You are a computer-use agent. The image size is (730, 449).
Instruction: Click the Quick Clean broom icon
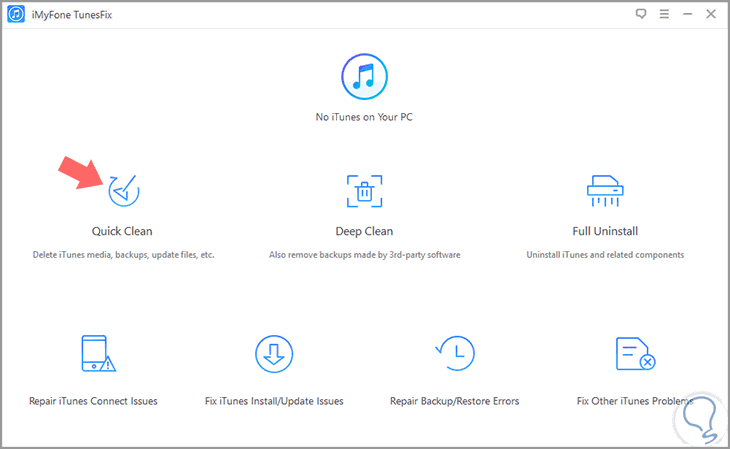click(124, 190)
